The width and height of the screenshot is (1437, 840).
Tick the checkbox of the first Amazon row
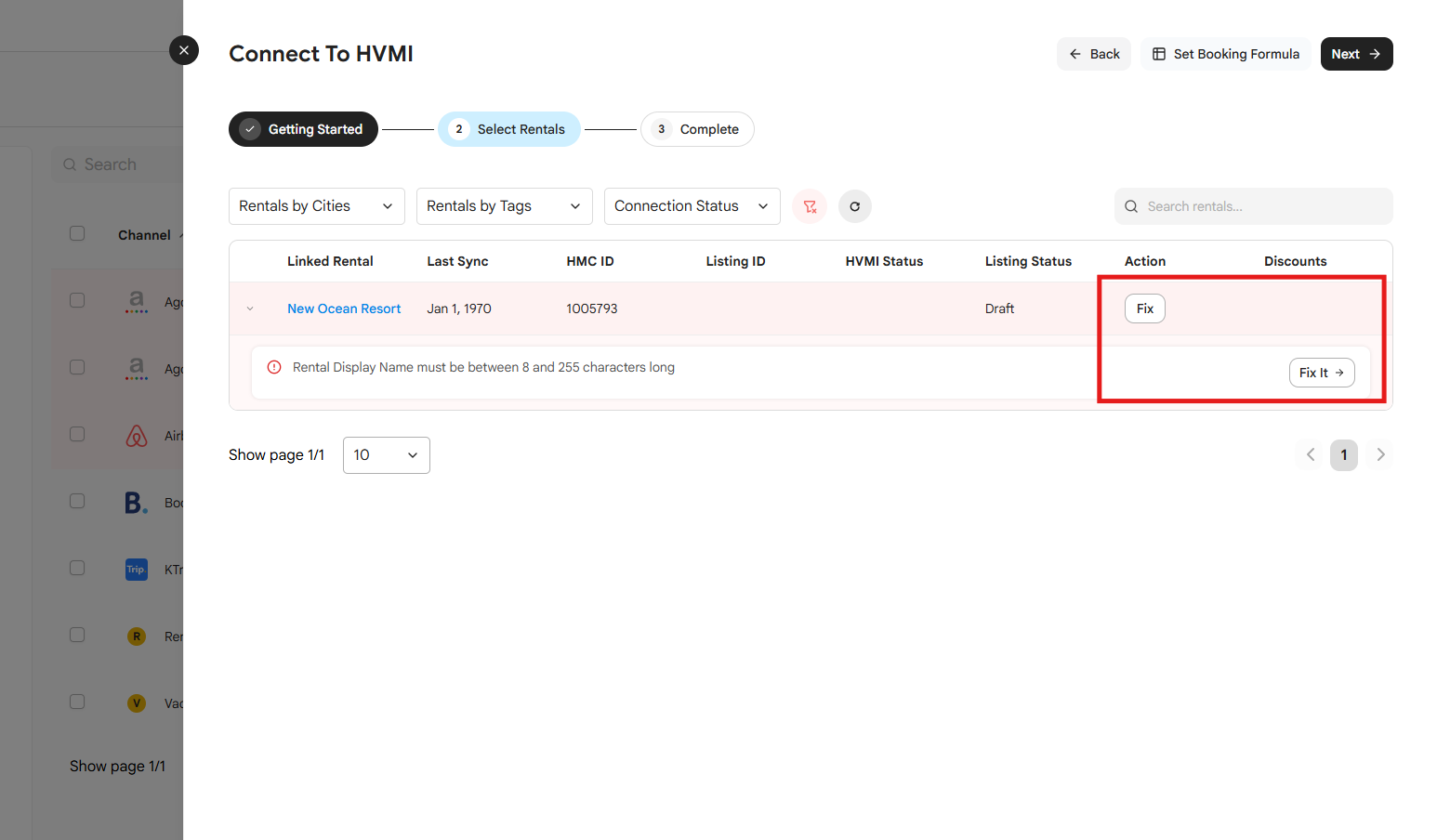[x=77, y=300]
